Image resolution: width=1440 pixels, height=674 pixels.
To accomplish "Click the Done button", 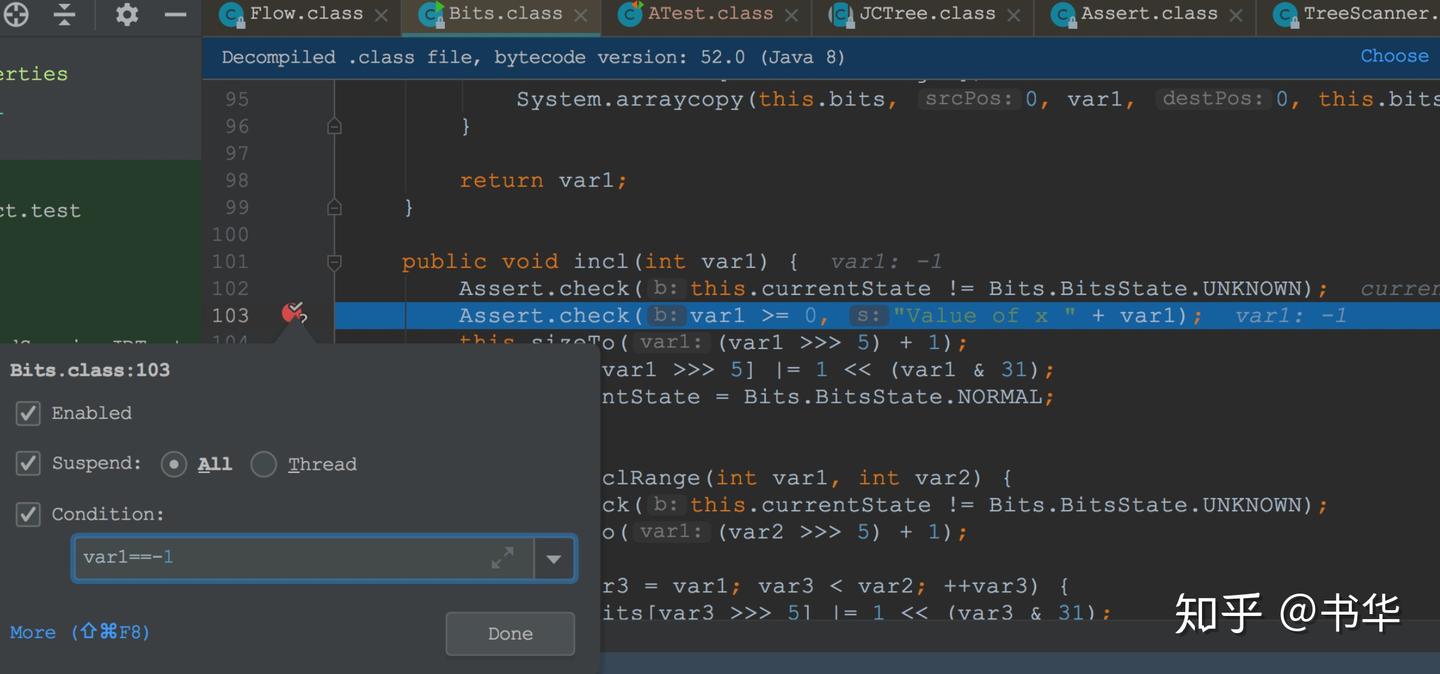I will click(509, 633).
